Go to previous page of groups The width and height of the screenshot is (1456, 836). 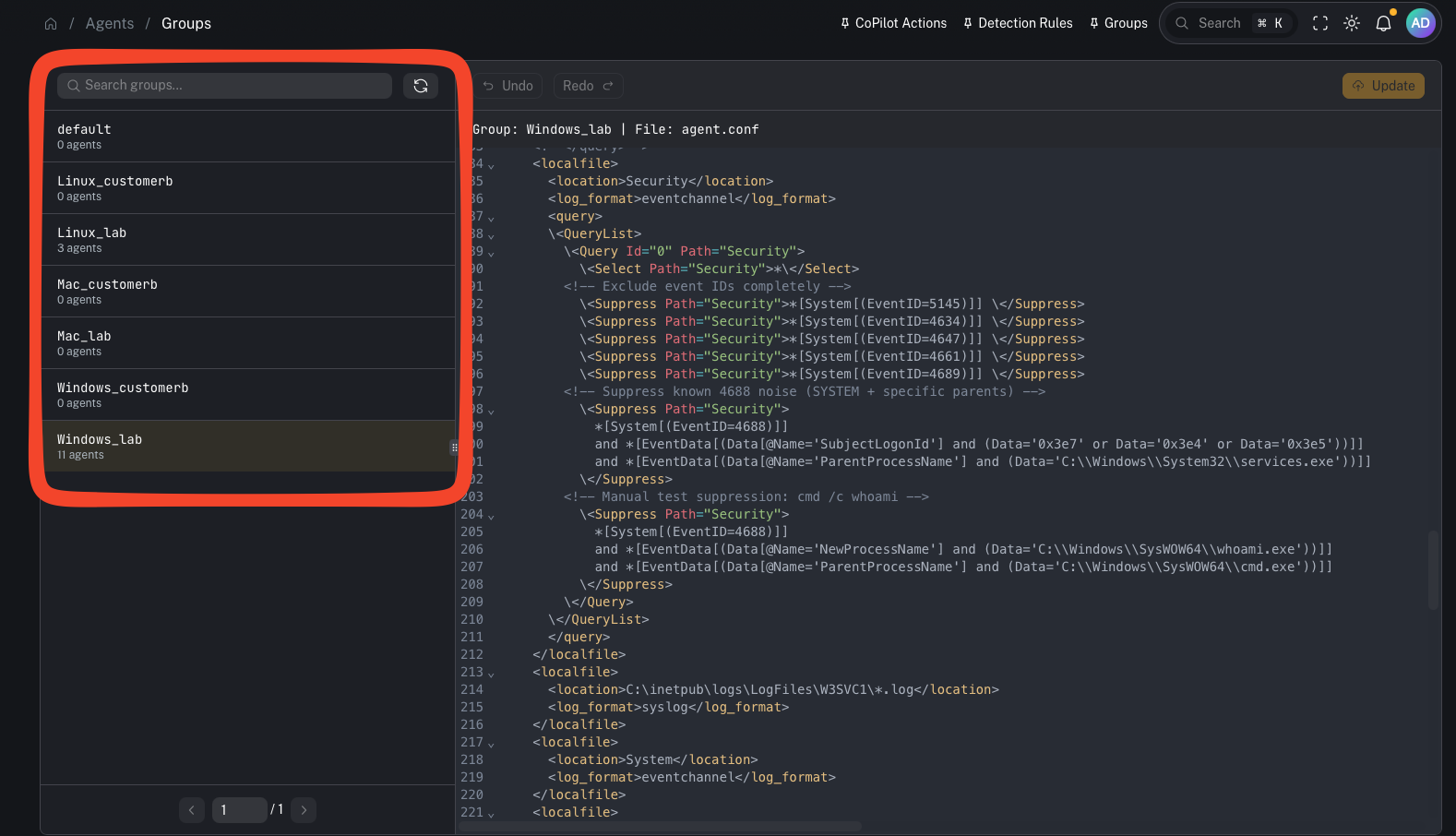point(192,810)
